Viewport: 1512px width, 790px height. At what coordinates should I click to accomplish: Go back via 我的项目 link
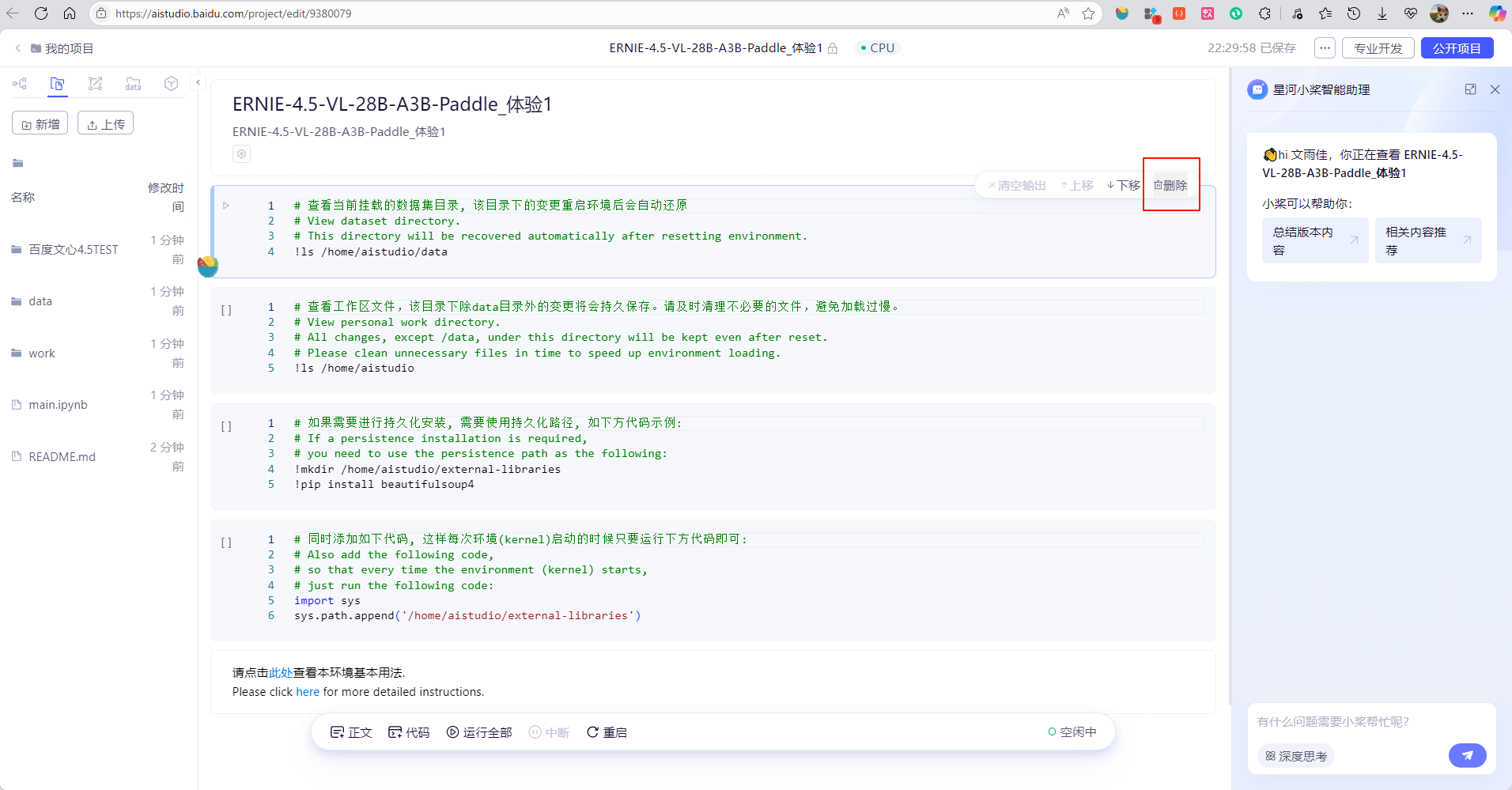(69, 48)
